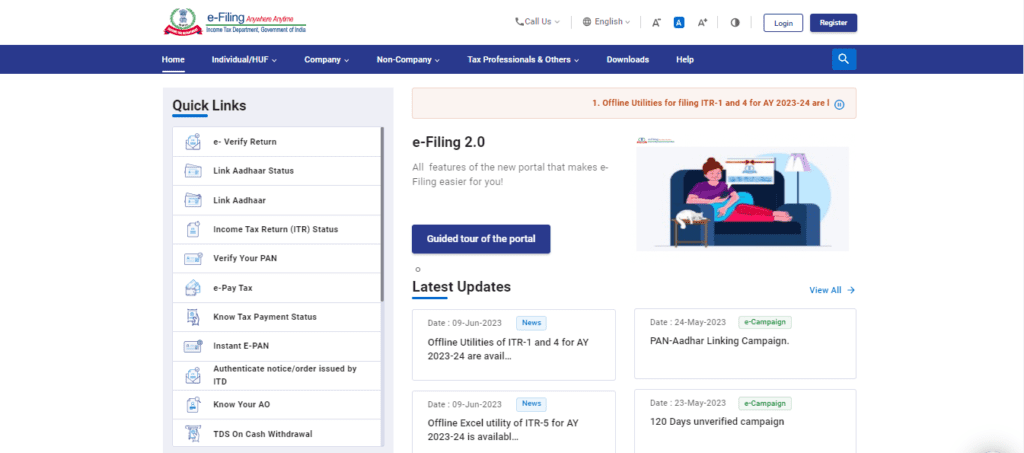This screenshot has width=1024, height=453.
Task: Open TDS On Cash Withdrawal link
Action: 278,433
